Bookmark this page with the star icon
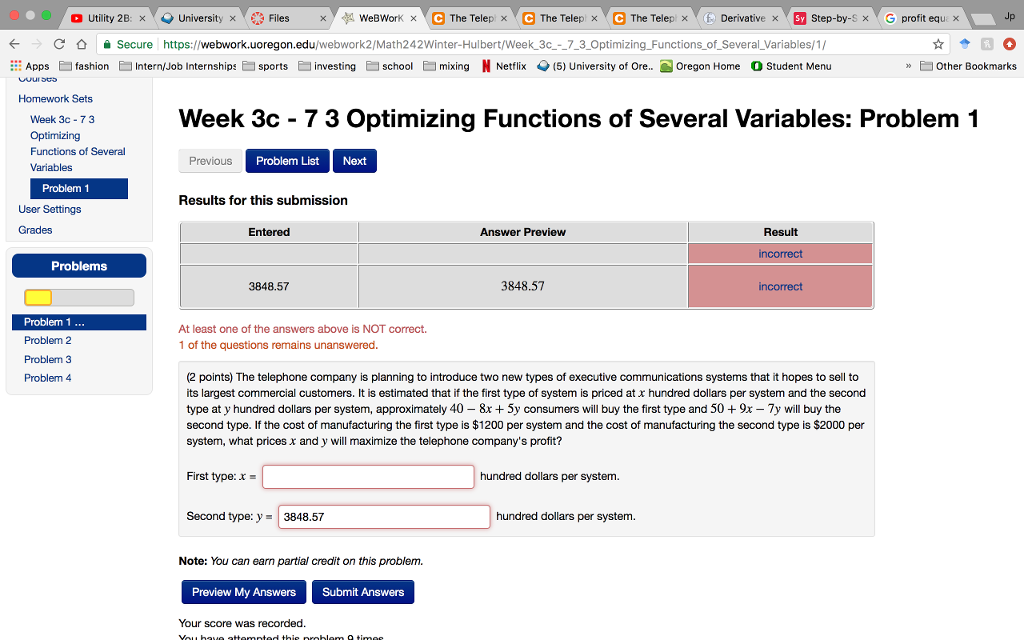Screen dimensions: 1024x640 tap(938, 45)
